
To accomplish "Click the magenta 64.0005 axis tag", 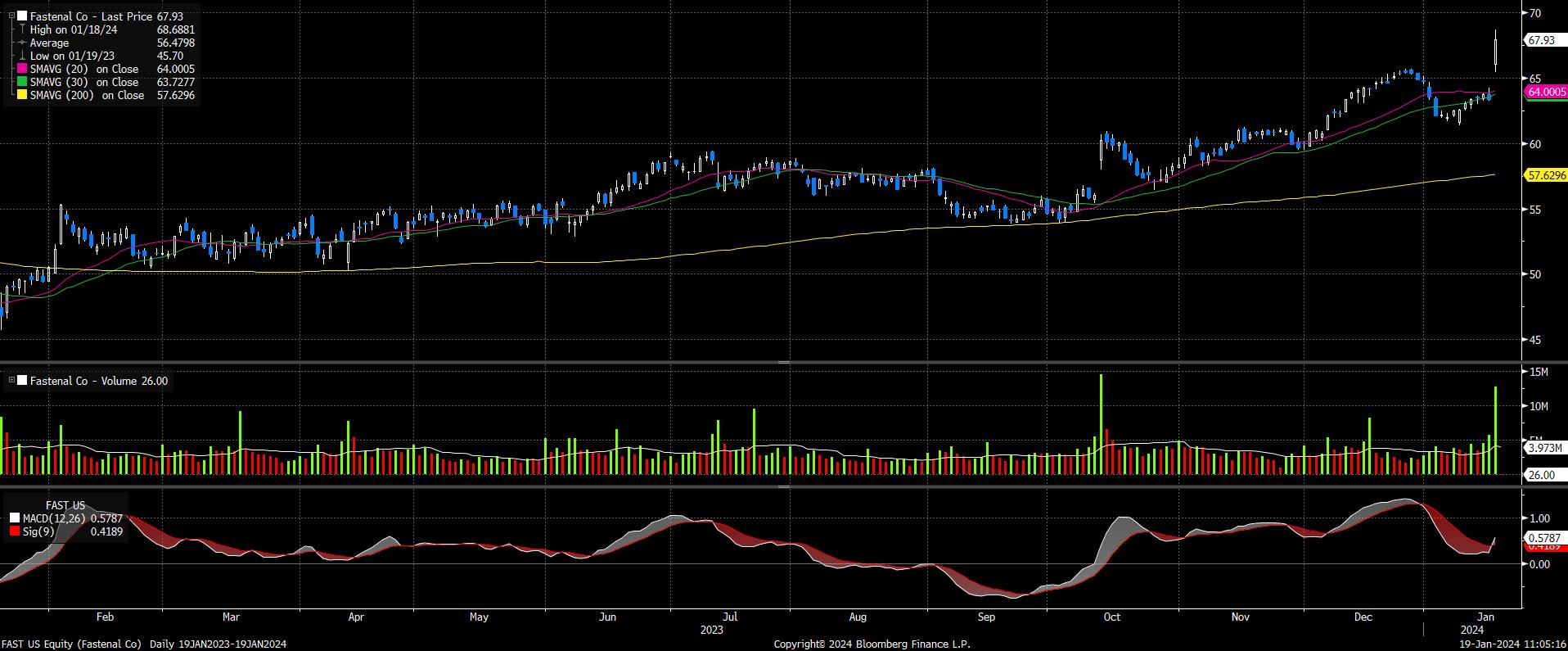I will coord(1547,93).
